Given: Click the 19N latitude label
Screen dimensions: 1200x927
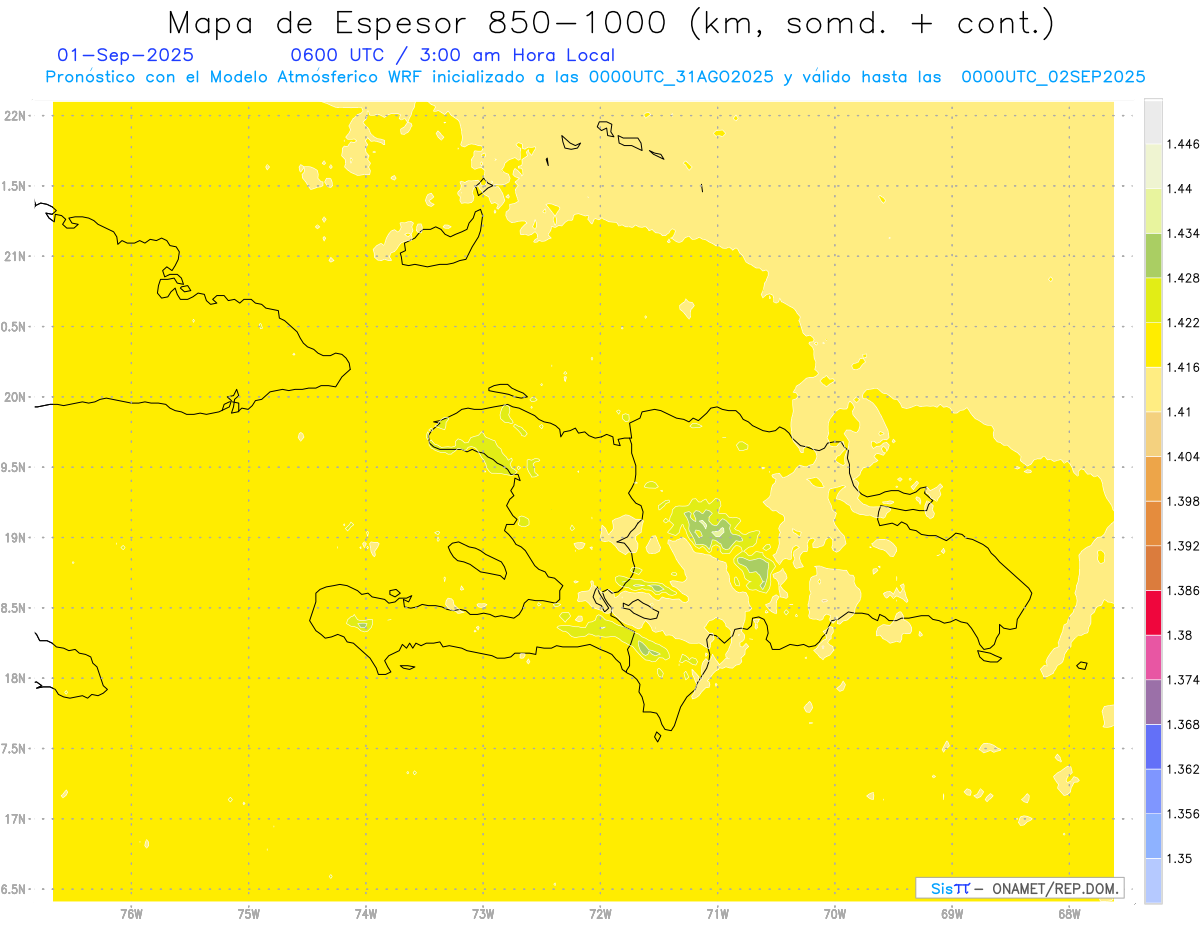Looking at the screenshot, I should [15, 538].
